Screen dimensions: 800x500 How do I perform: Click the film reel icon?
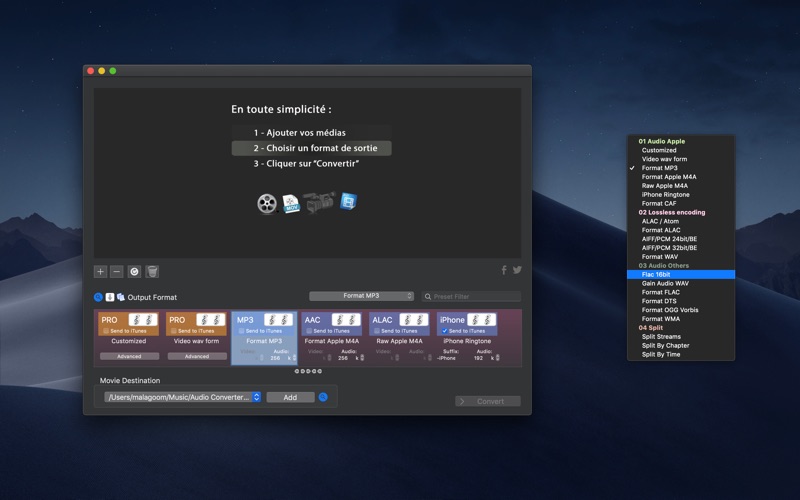pos(267,204)
